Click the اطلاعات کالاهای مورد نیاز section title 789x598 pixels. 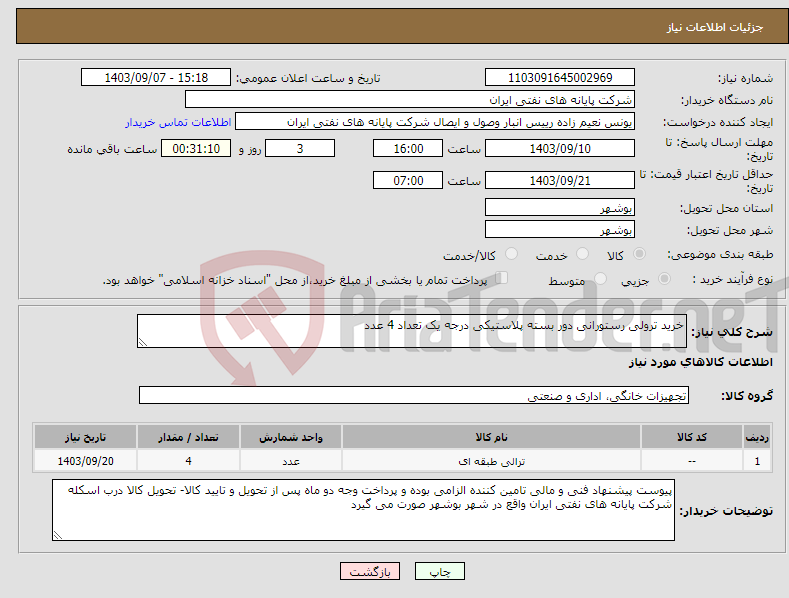point(700,362)
